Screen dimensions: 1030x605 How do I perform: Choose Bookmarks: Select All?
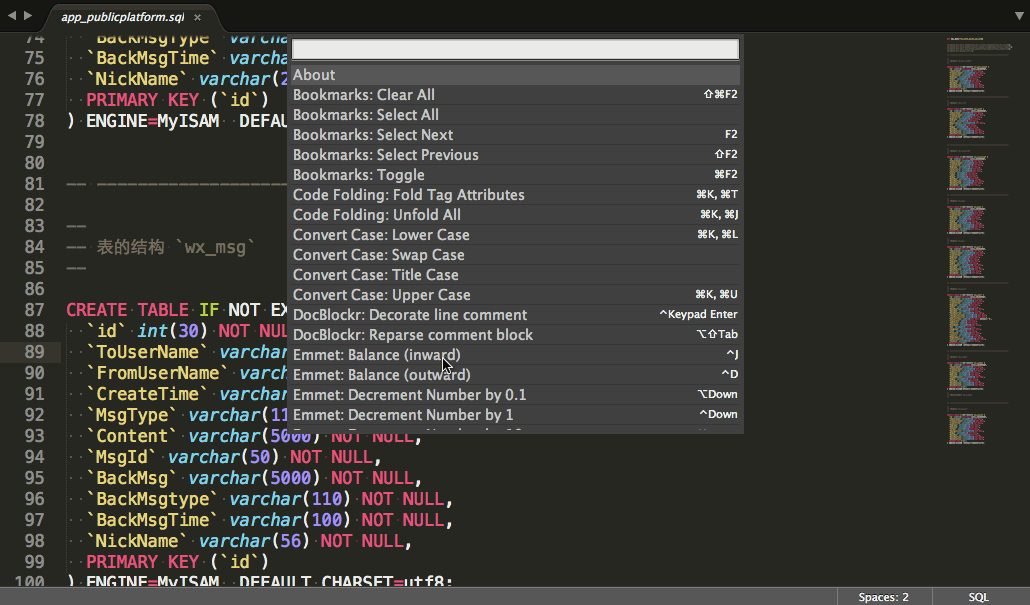pyautogui.click(x=515, y=115)
